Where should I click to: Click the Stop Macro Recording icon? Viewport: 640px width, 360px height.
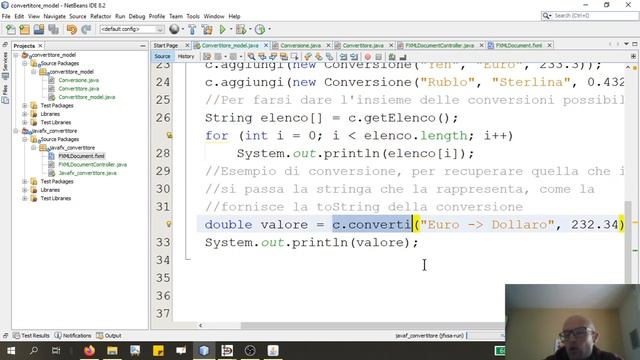click(378, 57)
